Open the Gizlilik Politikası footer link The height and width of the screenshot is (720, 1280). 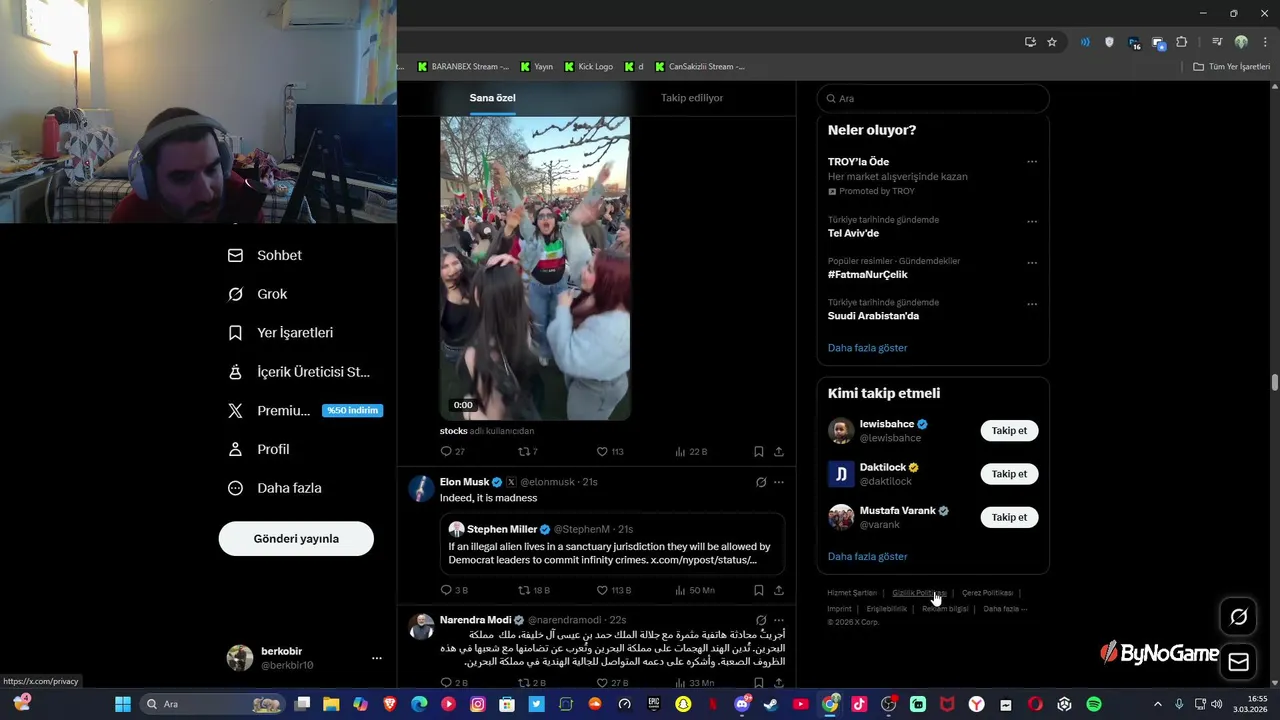(919, 593)
